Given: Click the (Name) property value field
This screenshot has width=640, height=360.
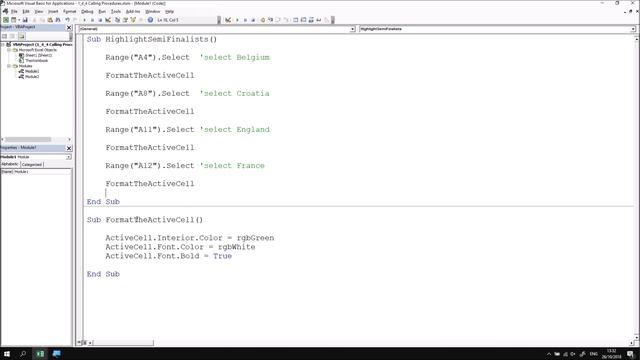Looking at the screenshot, I should pyautogui.click(x=42, y=172).
